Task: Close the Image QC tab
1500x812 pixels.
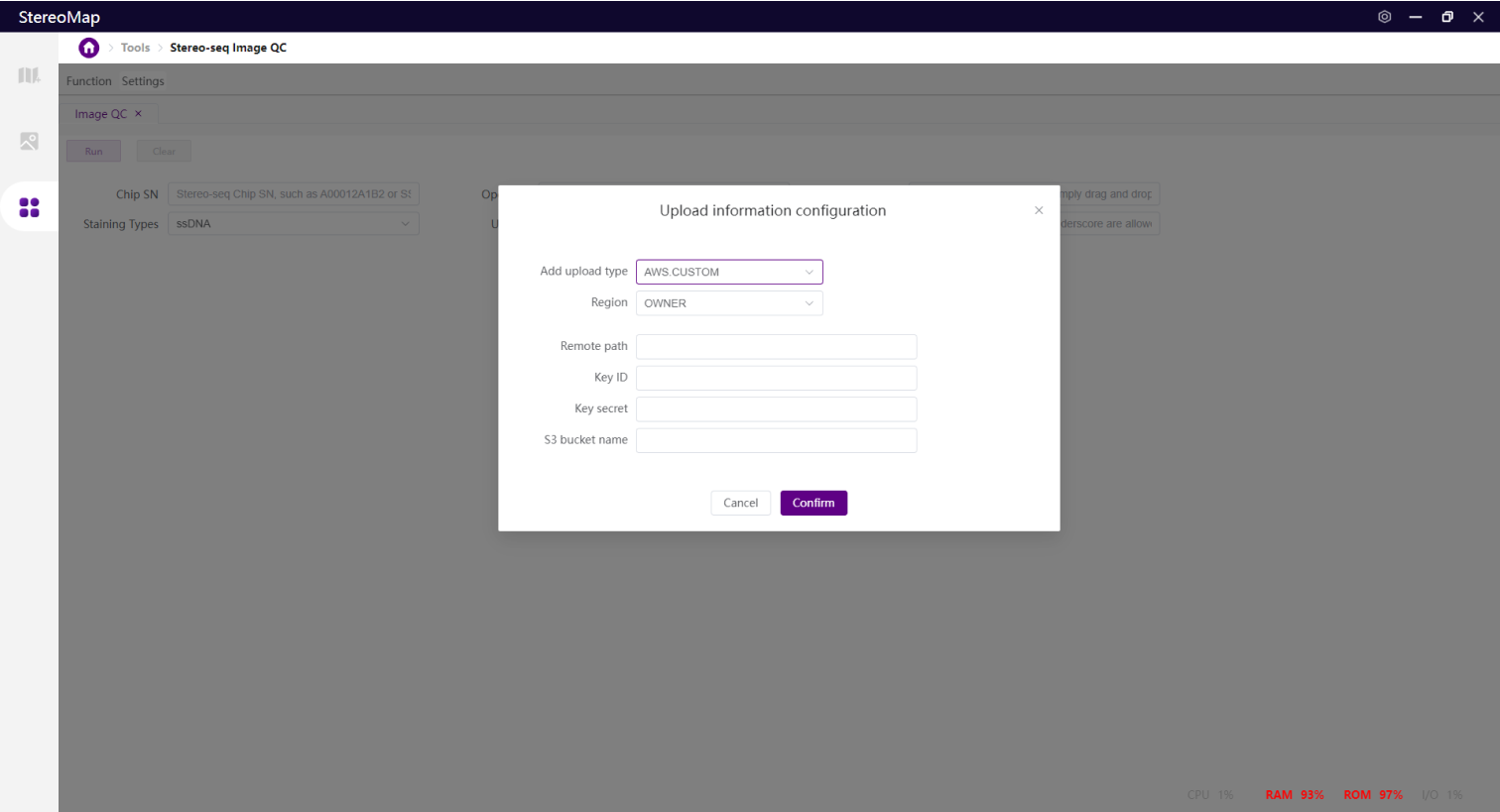Action: click(x=139, y=114)
